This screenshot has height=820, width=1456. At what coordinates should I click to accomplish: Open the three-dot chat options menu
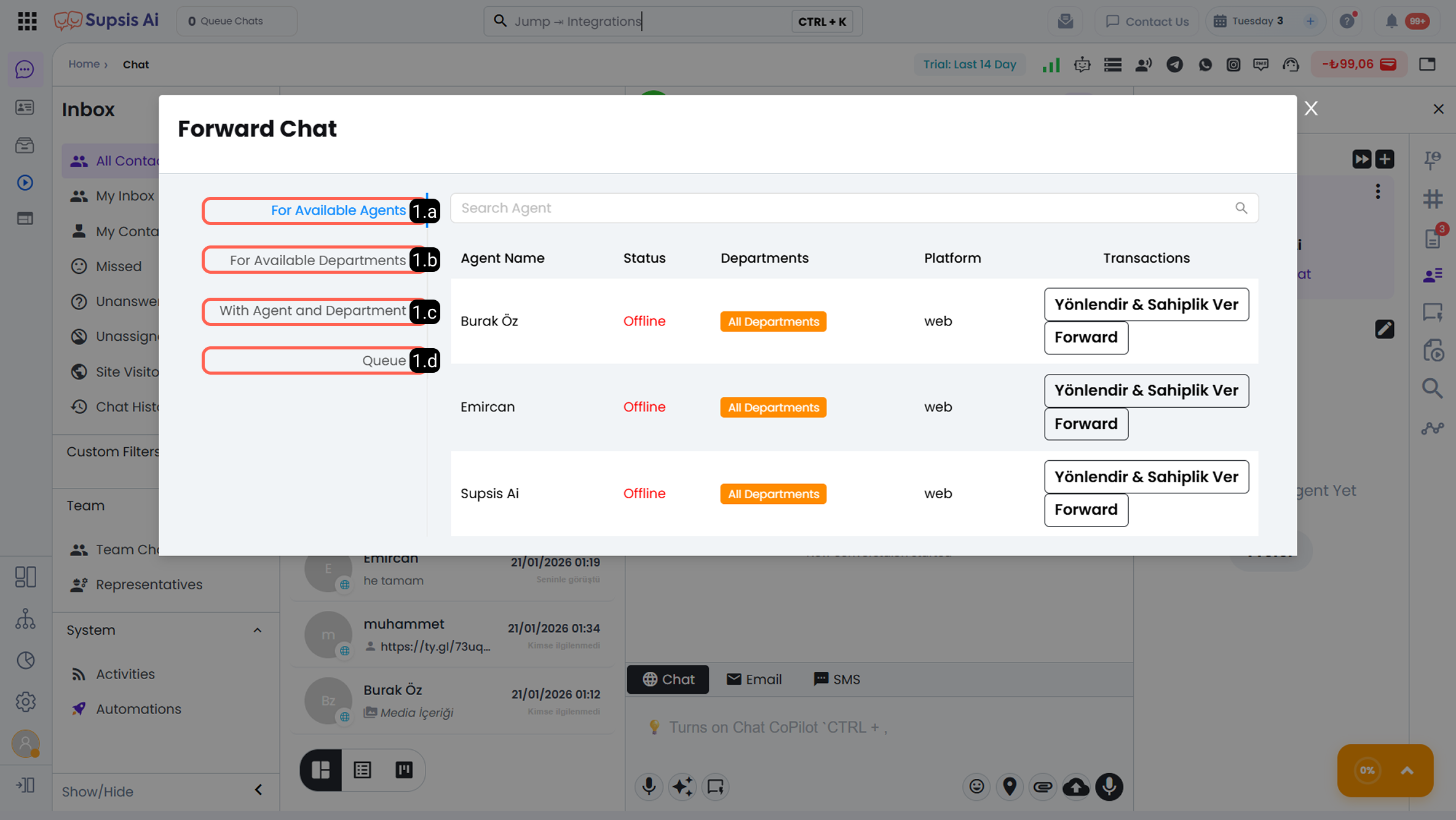click(x=1378, y=192)
